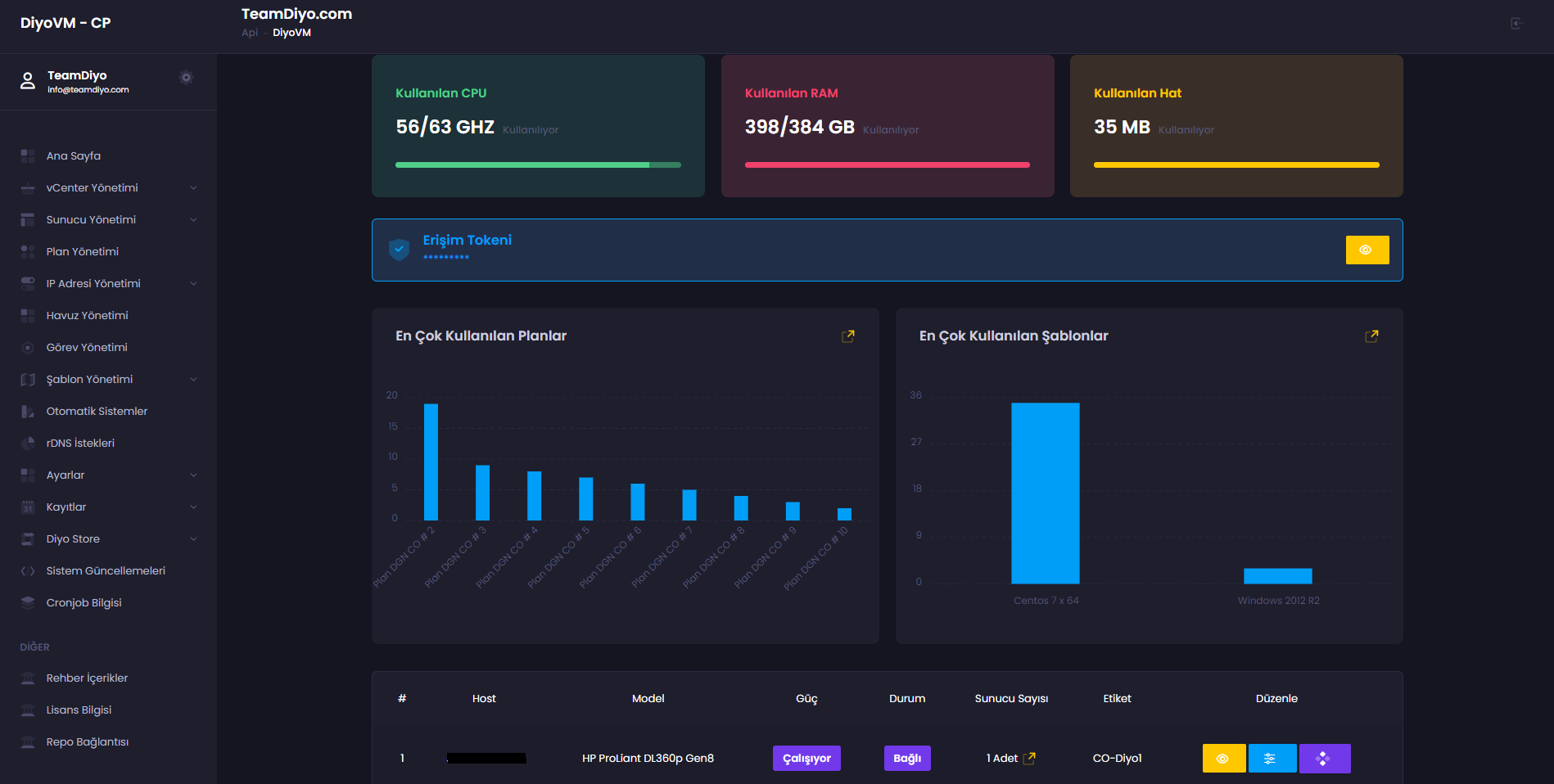Reveal the hidden Erişim Tokeni value
Viewport: 1554px width, 784px height.
click(1367, 250)
